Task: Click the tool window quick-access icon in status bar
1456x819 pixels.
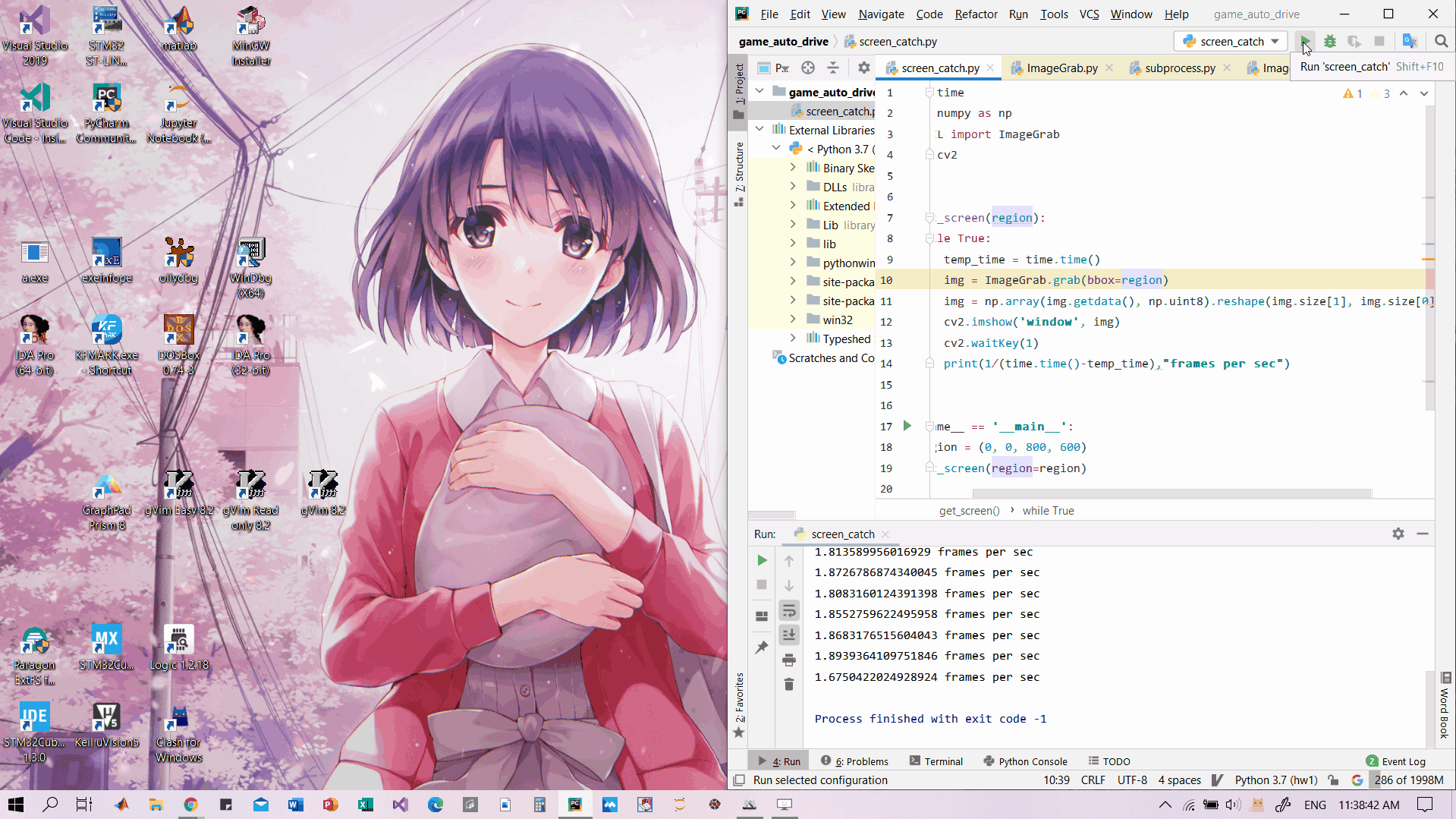Action: click(x=739, y=780)
